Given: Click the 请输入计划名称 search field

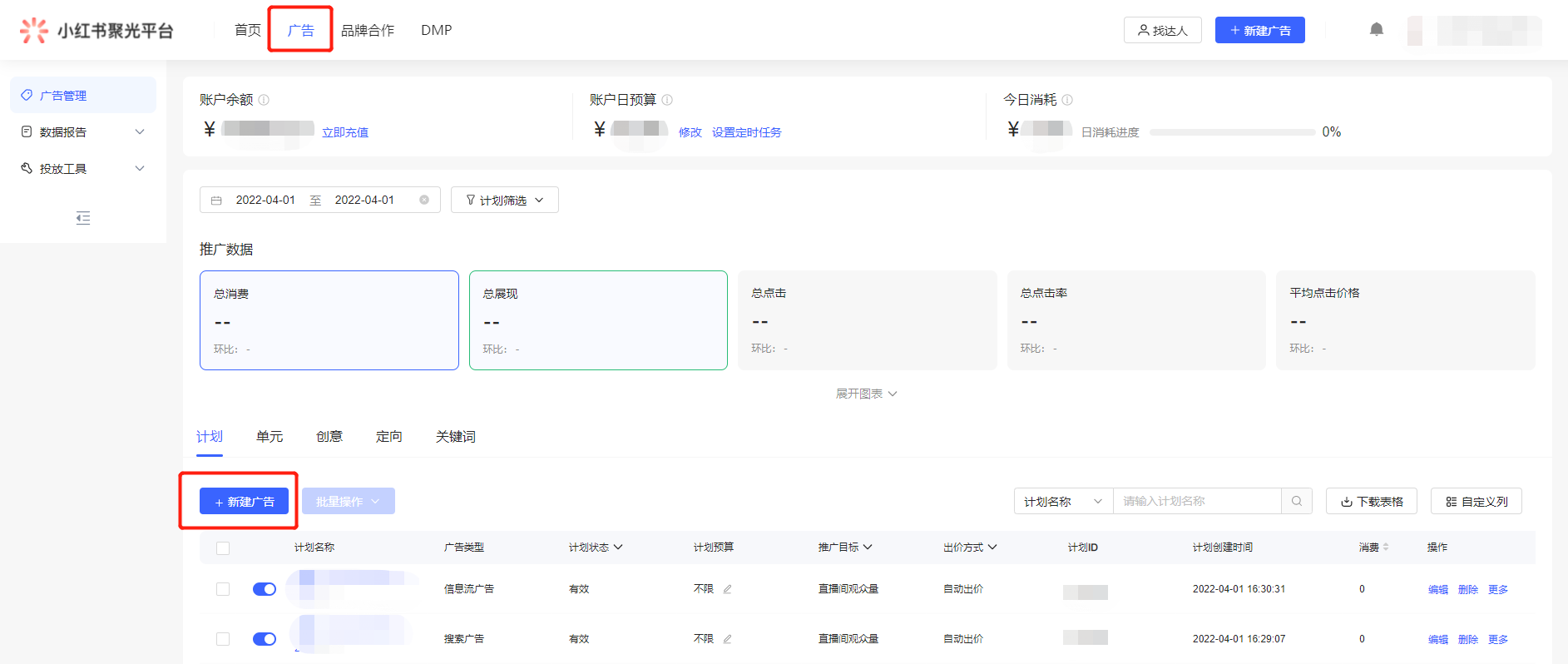Looking at the screenshot, I should (1197, 501).
